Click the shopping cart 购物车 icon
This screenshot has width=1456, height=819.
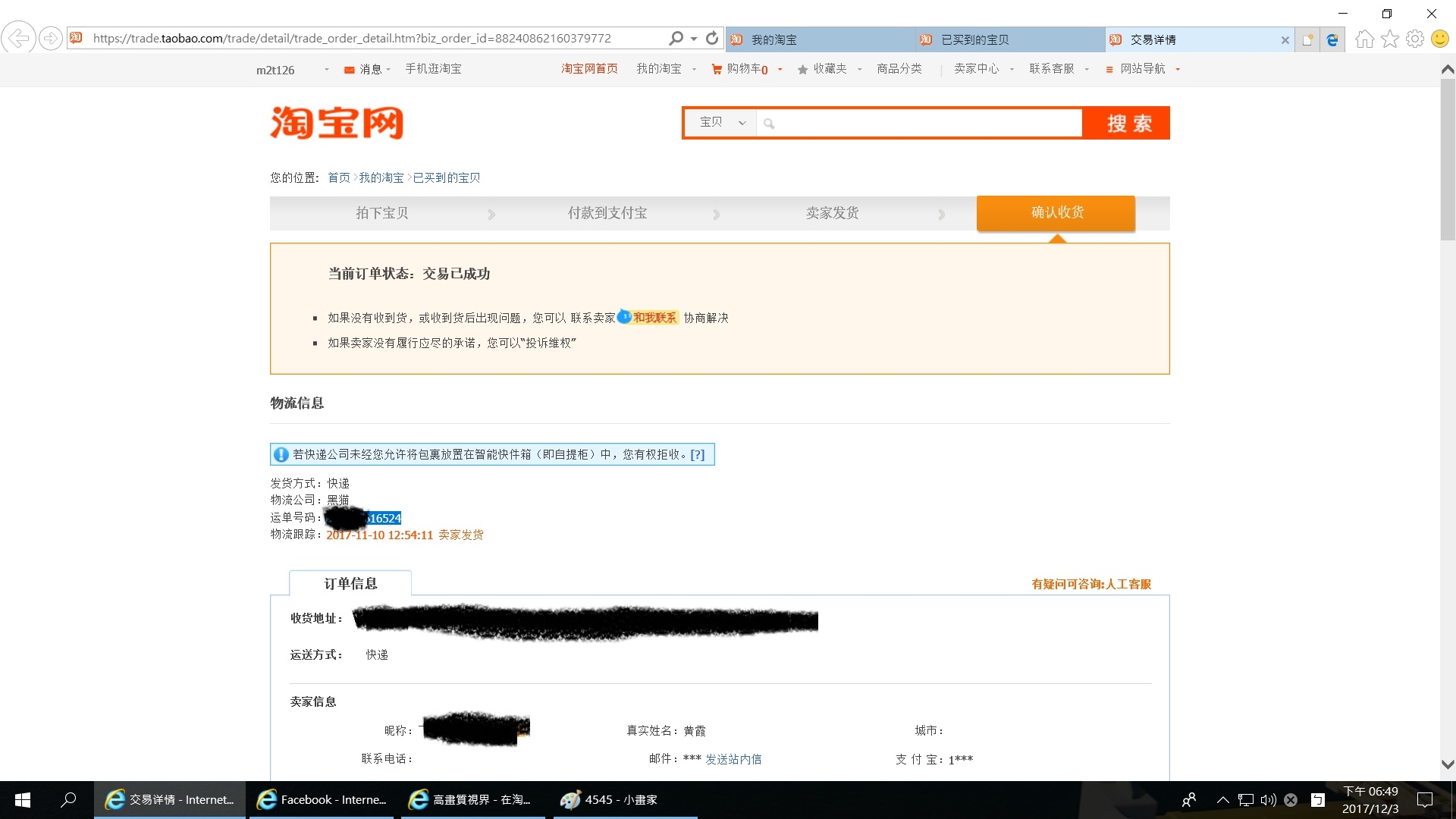[716, 69]
